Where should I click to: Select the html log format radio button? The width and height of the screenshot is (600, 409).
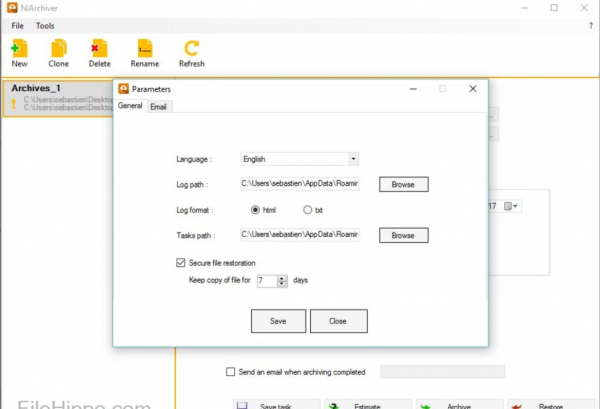pos(255,210)
